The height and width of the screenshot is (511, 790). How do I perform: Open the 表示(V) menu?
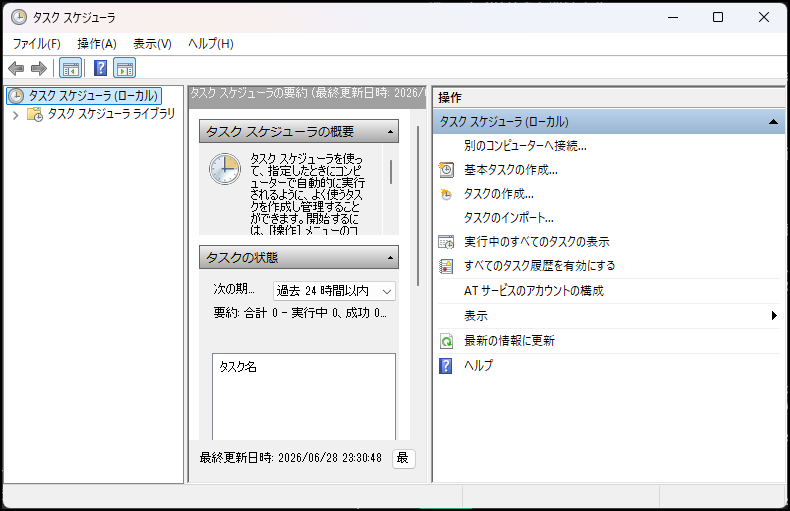pyautogui.click(x=152, y=44)
